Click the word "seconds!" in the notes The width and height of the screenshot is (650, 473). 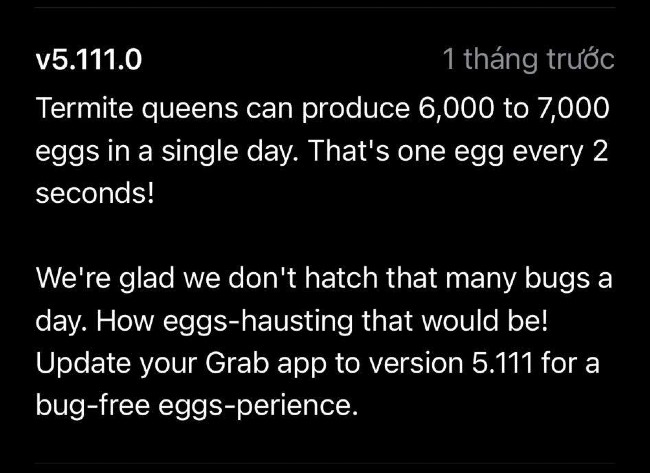tap(95, 193)
